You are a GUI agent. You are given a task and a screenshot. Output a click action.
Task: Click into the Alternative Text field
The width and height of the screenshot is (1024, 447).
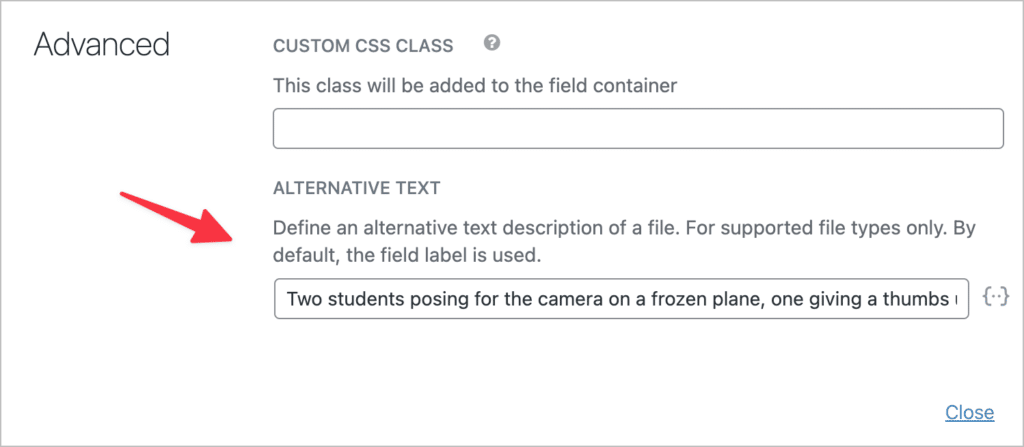[621, 299]
